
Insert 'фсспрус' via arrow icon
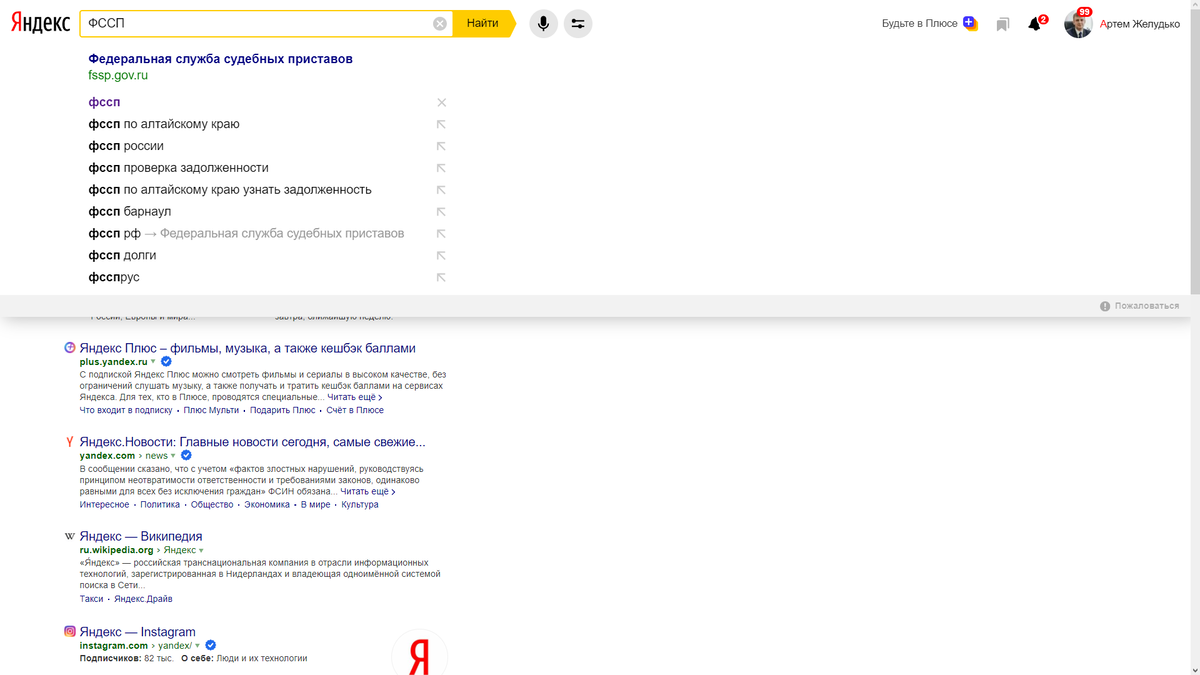[441, 277]
